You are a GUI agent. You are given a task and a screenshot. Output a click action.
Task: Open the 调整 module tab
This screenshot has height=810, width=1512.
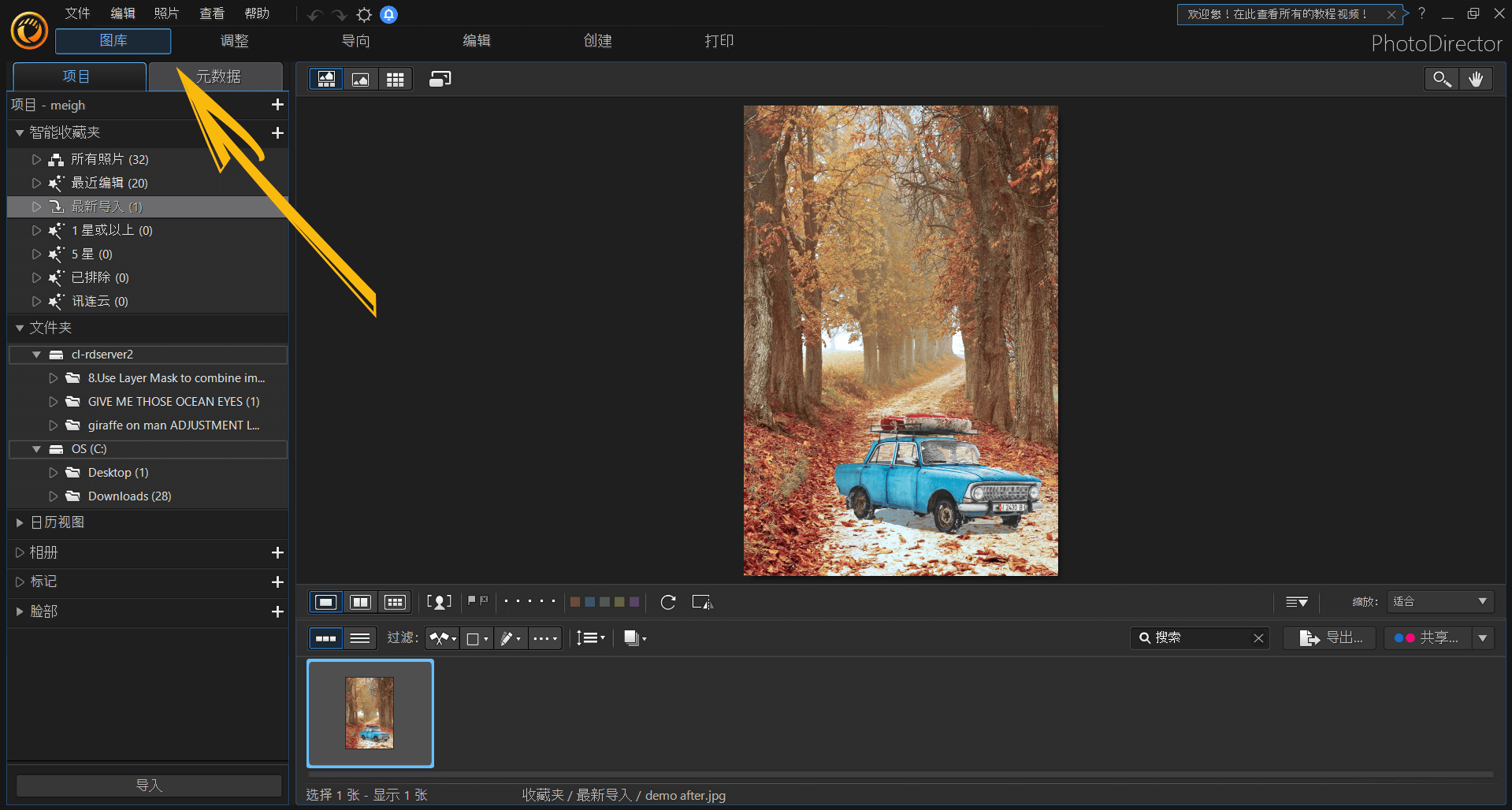[x=234, y=41]
